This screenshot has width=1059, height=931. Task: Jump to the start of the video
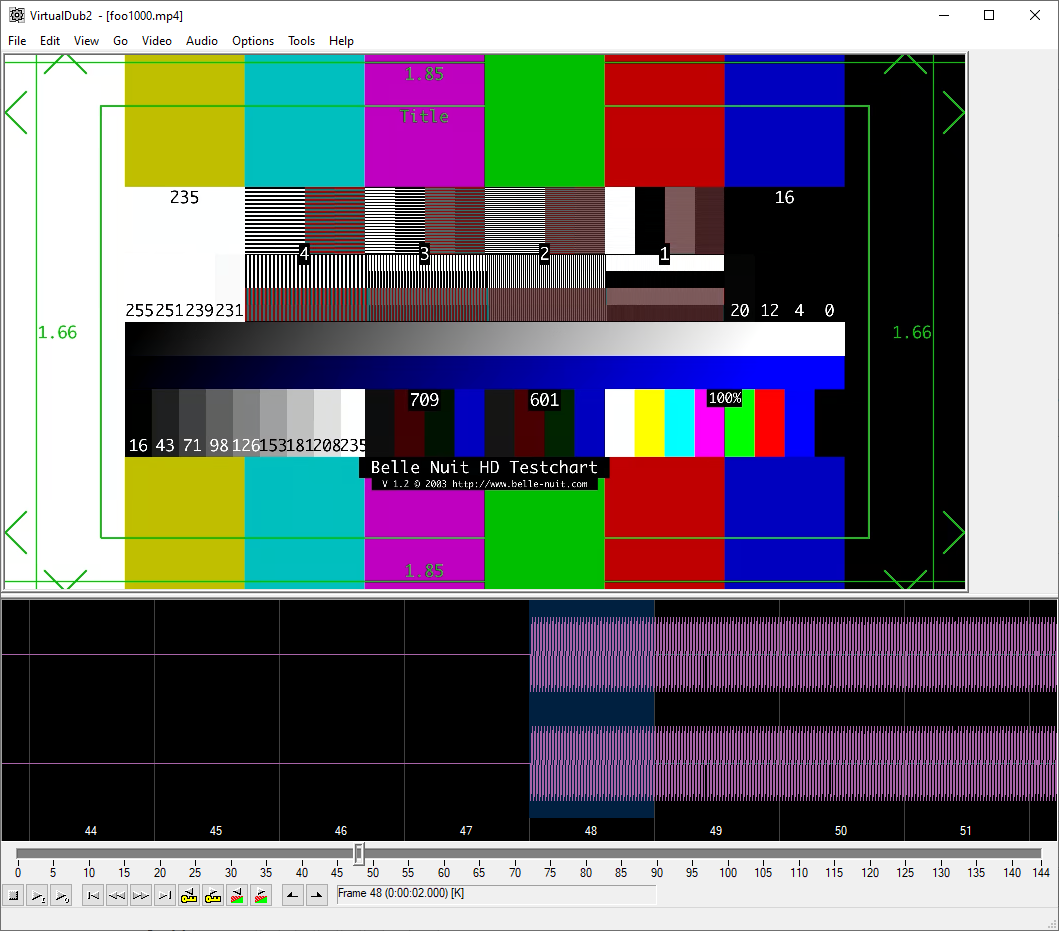point(93,895)
